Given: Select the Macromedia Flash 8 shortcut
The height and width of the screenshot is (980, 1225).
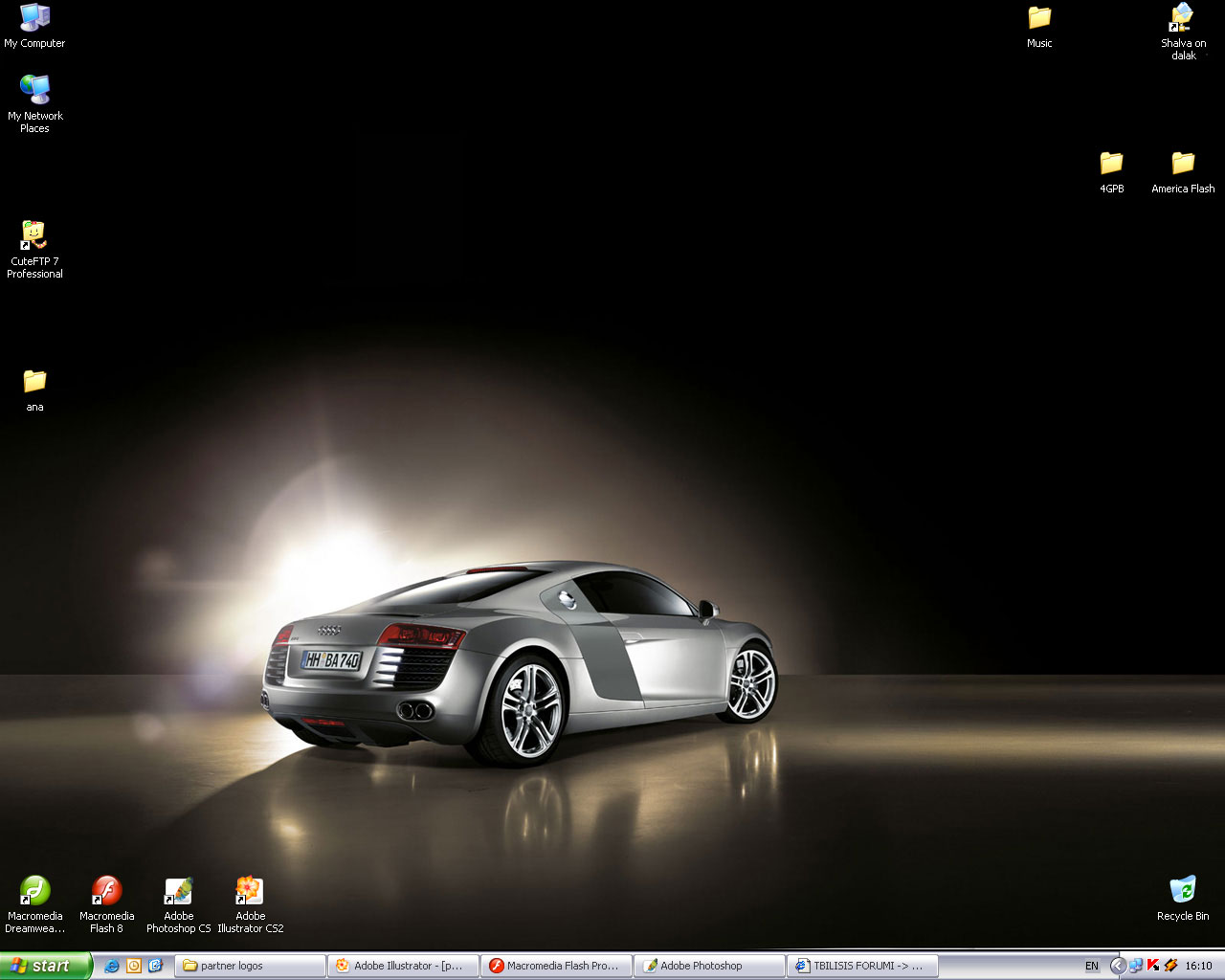Looking at the screenshot, I should click(106, 904).
